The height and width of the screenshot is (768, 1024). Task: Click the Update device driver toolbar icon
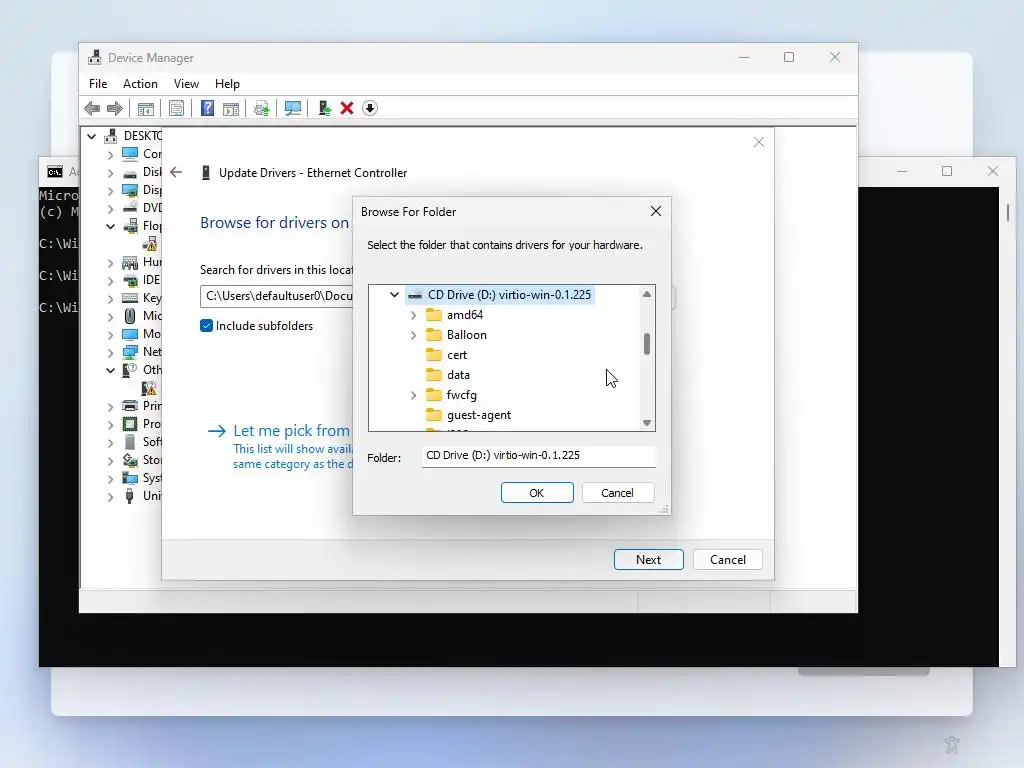point(261,108)
